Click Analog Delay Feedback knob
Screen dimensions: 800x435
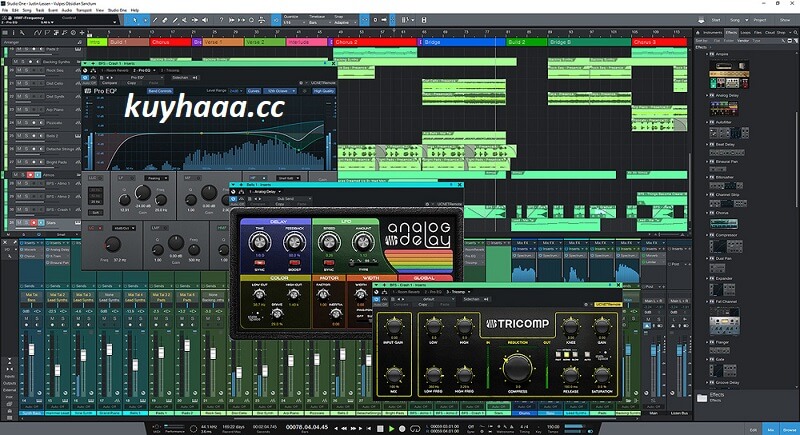click(x=294, y=242)
